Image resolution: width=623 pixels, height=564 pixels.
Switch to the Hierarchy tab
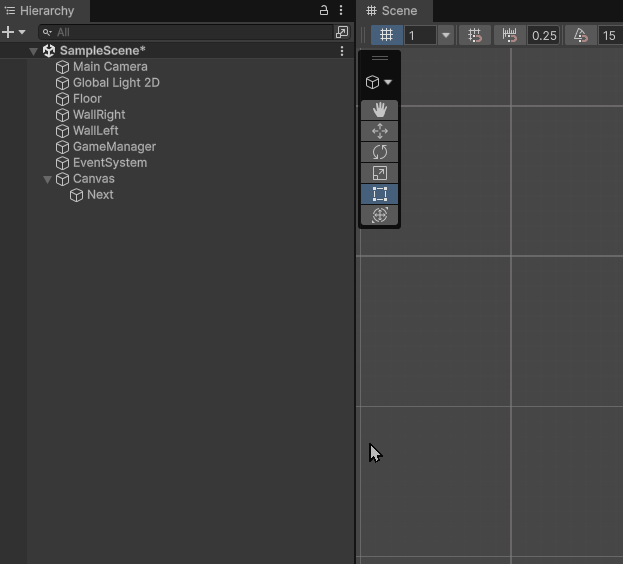44,11
